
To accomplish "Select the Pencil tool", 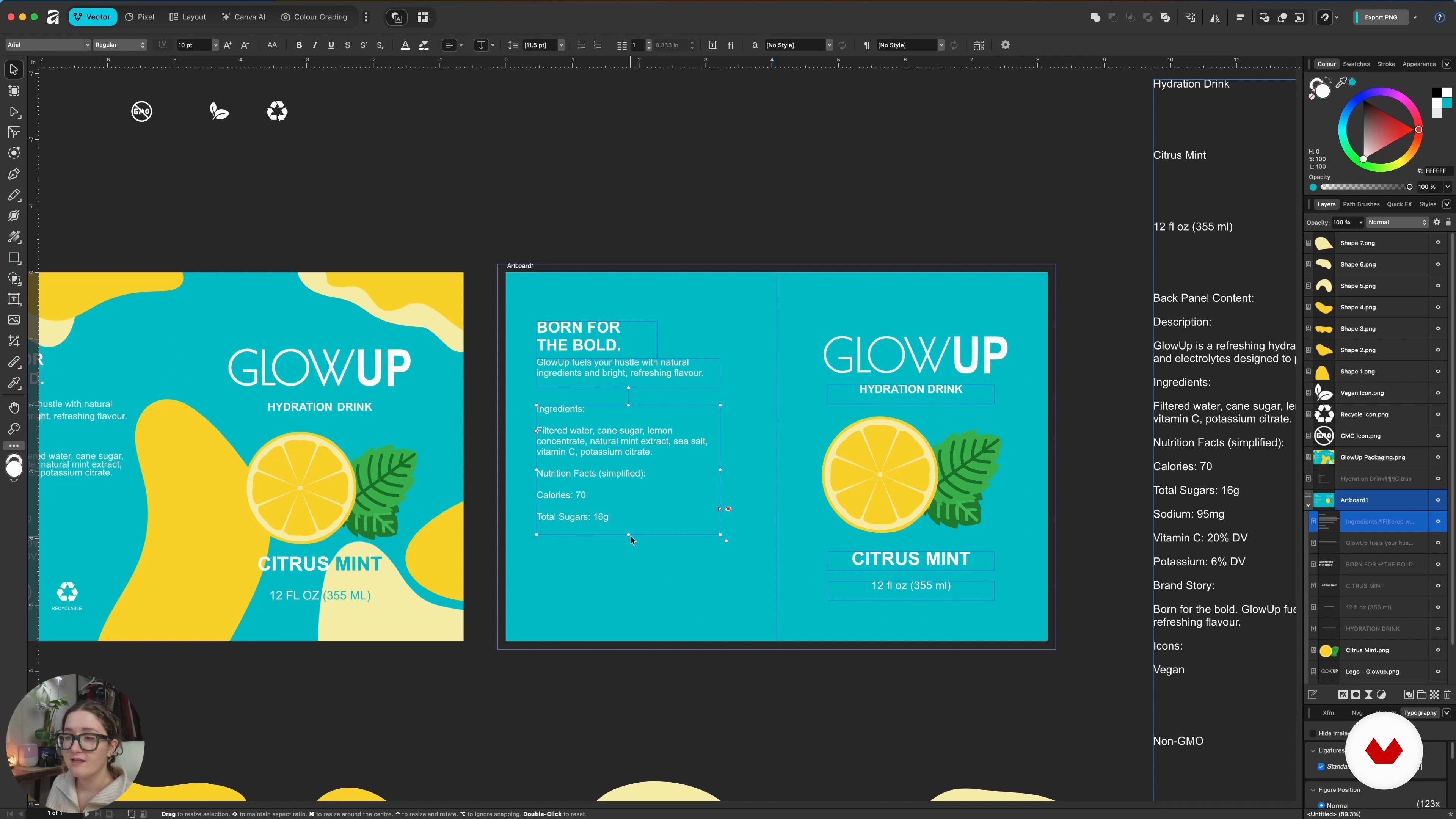I will (14, 195).
